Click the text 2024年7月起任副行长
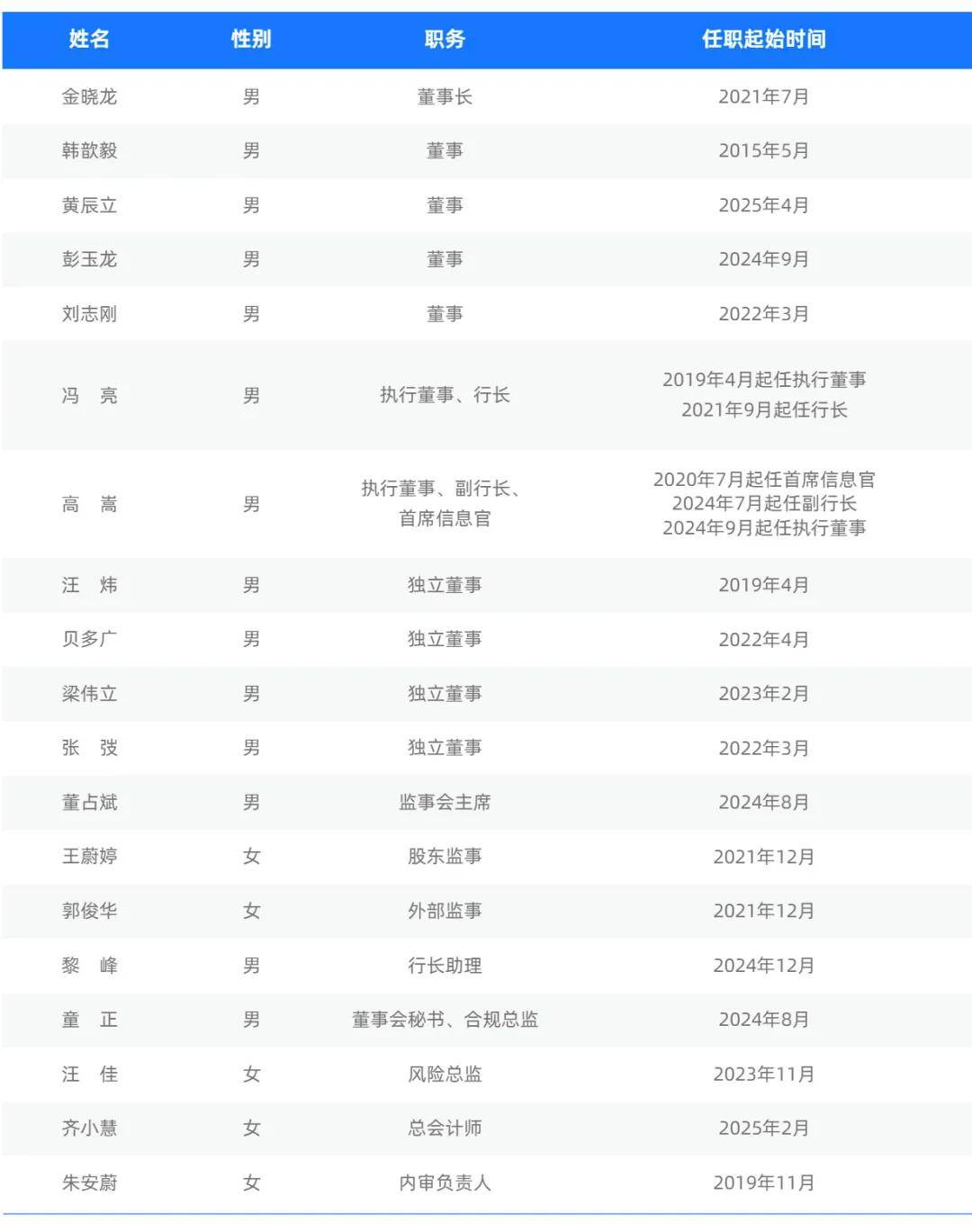This screenshot has width=972, height=1232. pos(764,503)
